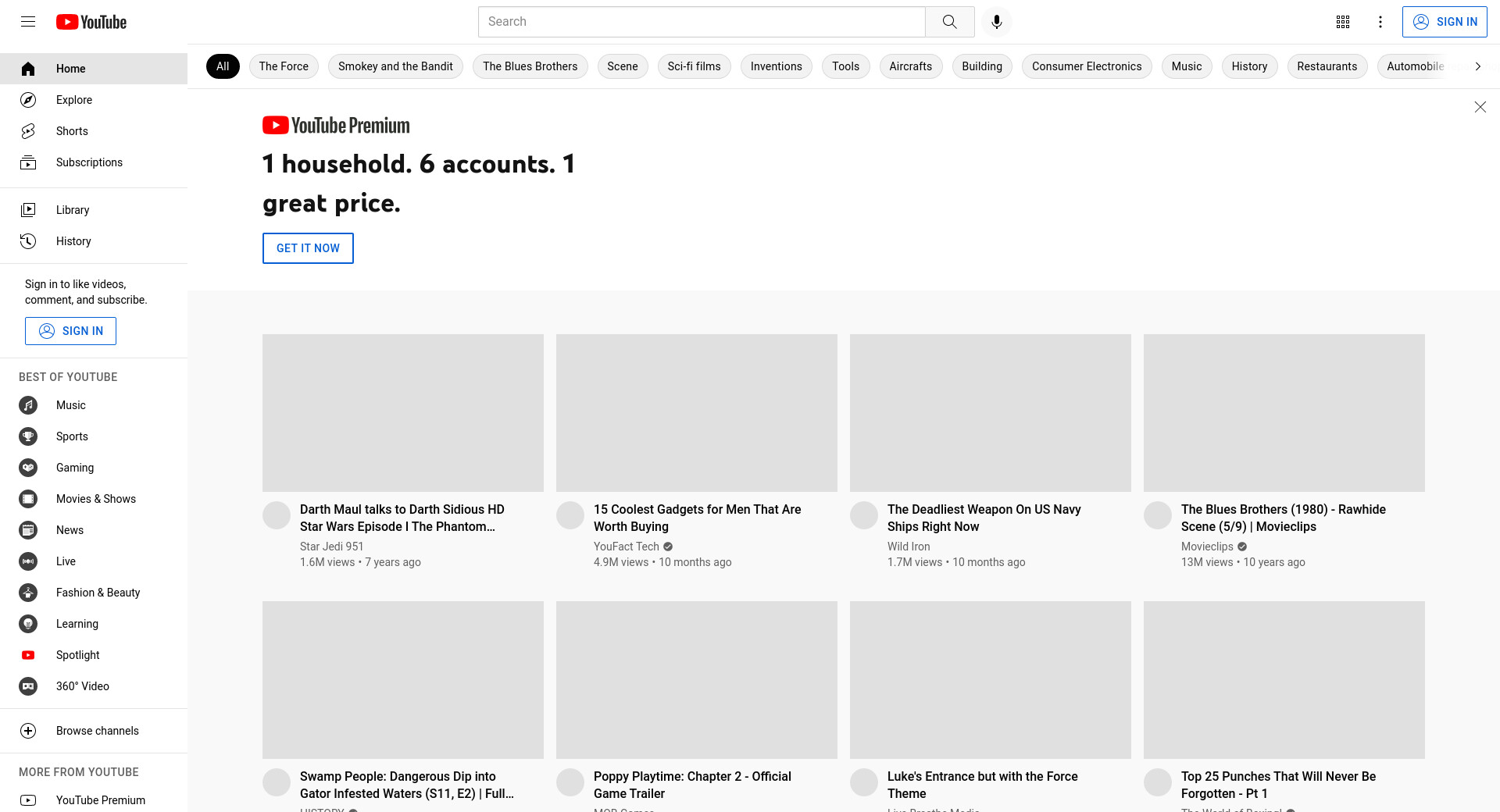Viewport: 1500px width, 812px height.
Task: Select the Tools filter chip
Action: coord(846,66)
